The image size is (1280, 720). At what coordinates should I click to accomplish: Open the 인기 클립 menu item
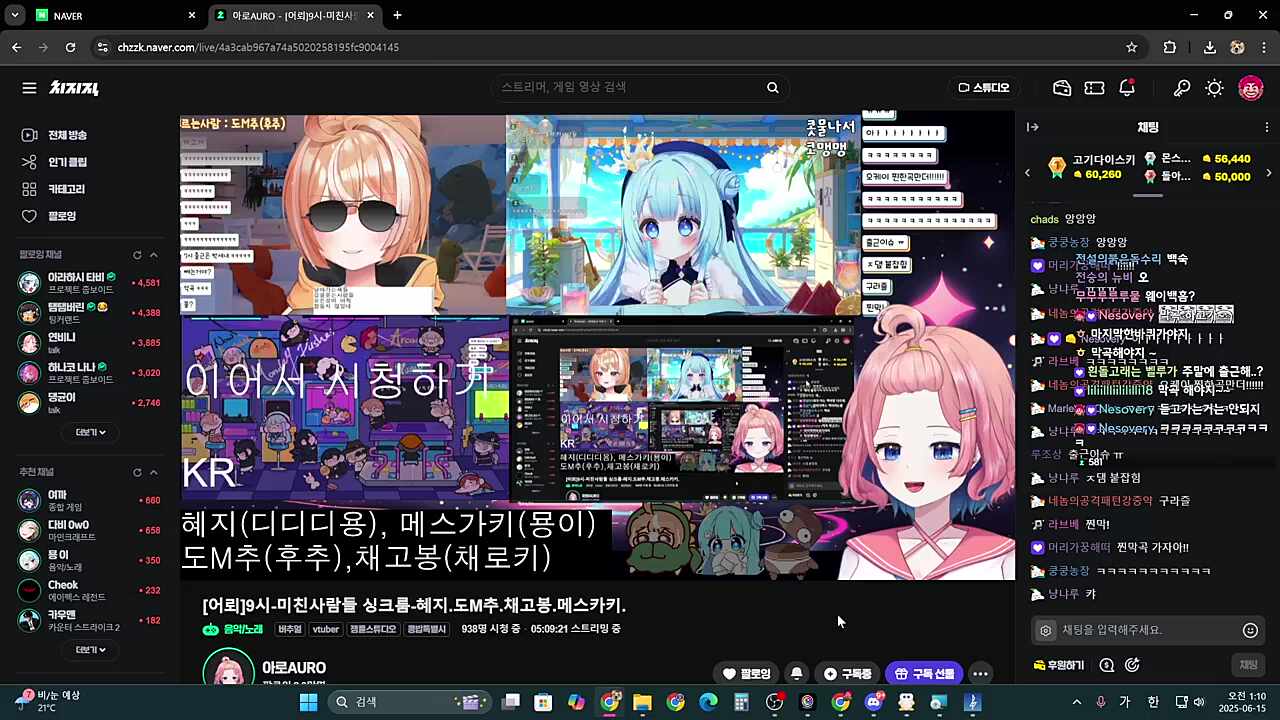coord(56,162)
